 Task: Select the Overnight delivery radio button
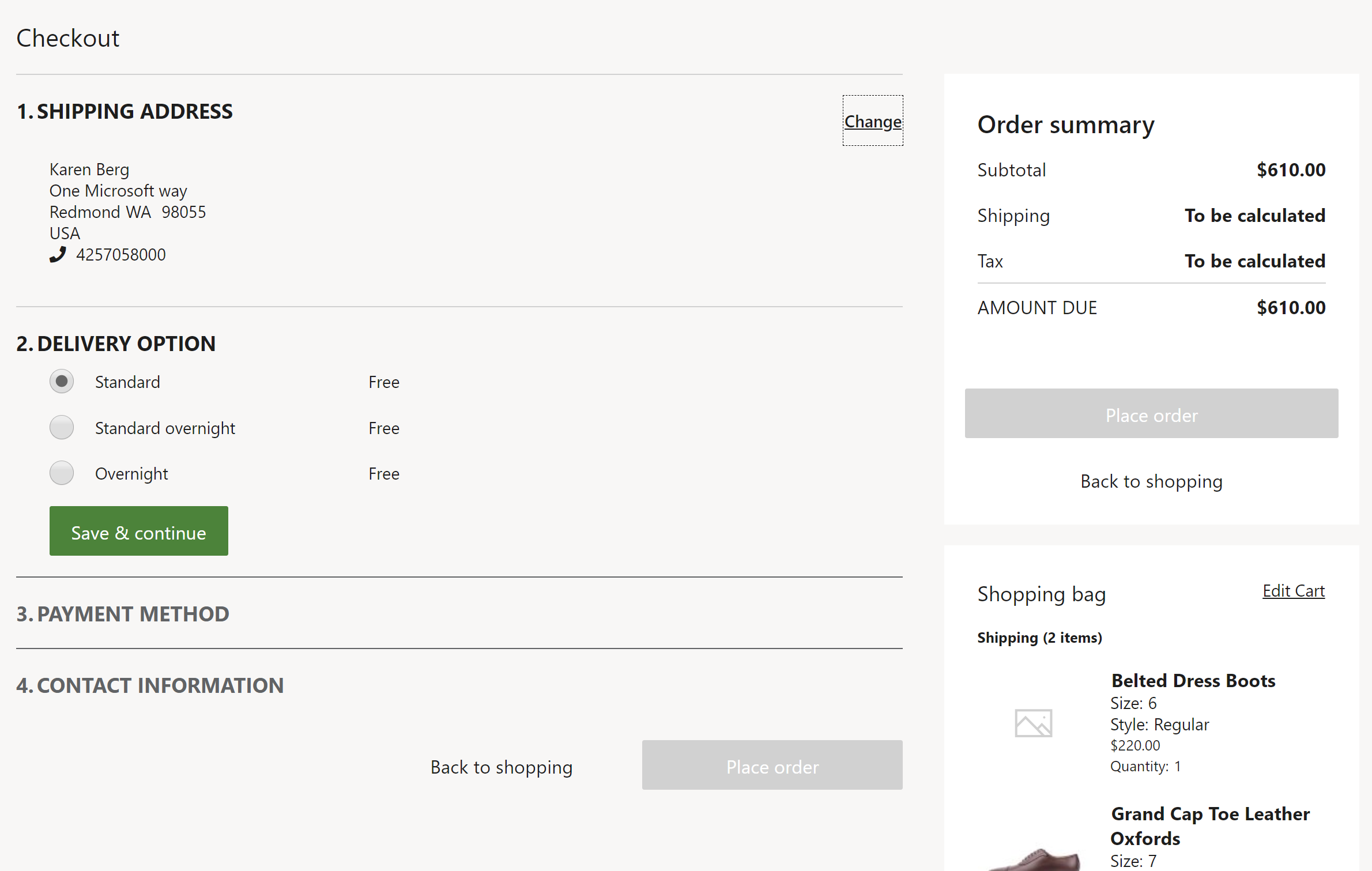coord(62,473)
